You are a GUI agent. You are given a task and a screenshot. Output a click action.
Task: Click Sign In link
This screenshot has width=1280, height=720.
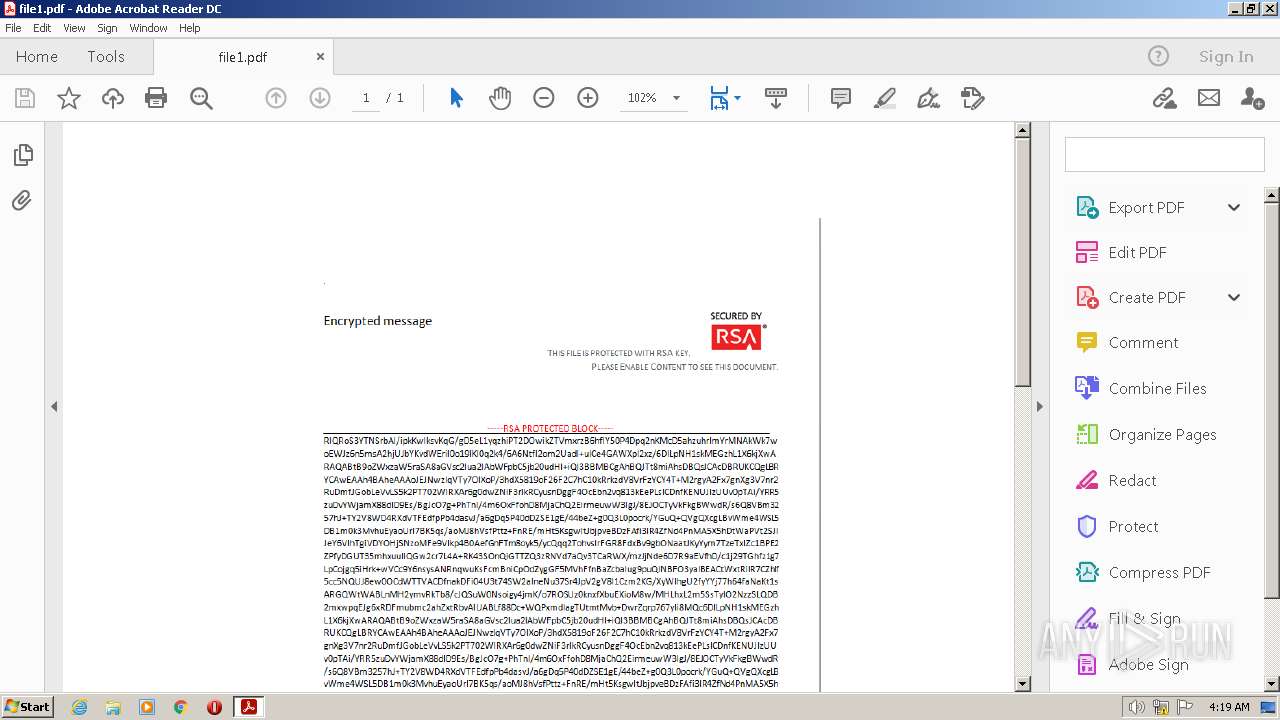click(x=1226, y=57)
